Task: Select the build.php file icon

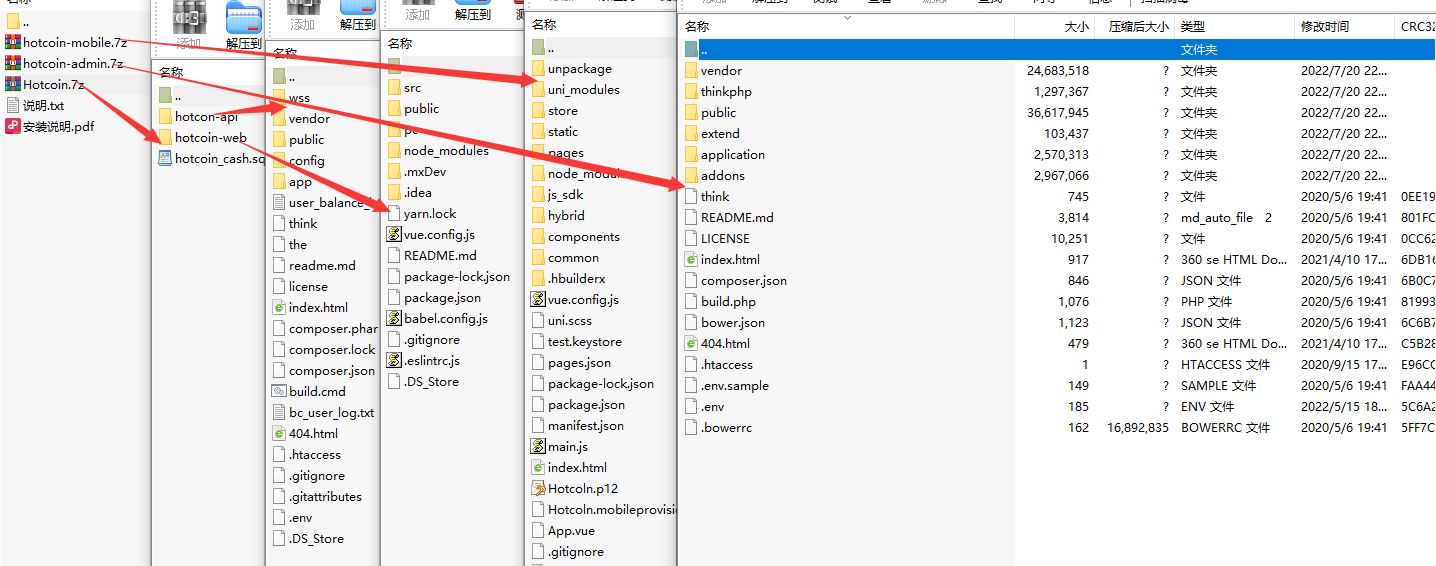Action: [691, 301]
